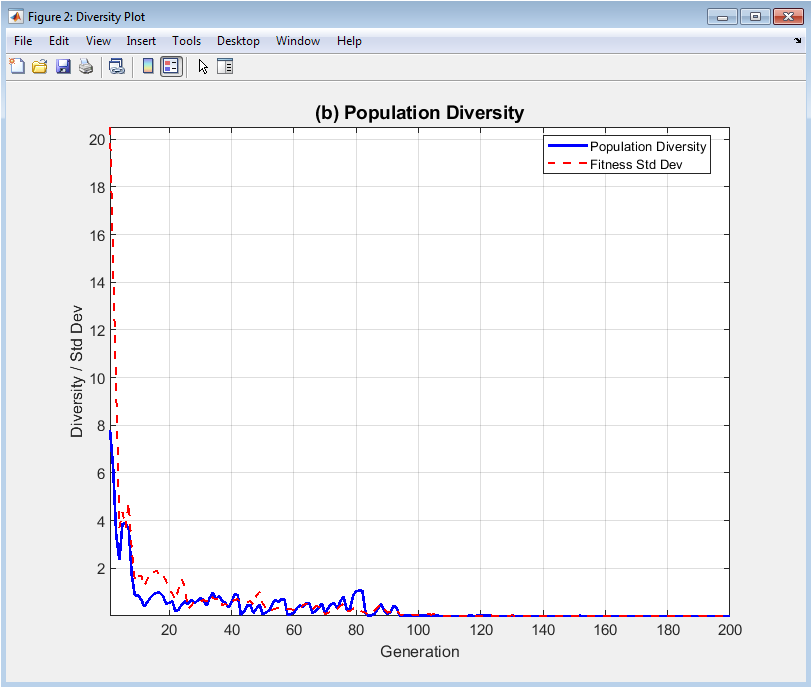This screenshot has width=812, height=688.
Task: Print the figure using the printer icon
Action: coord(86,66)
